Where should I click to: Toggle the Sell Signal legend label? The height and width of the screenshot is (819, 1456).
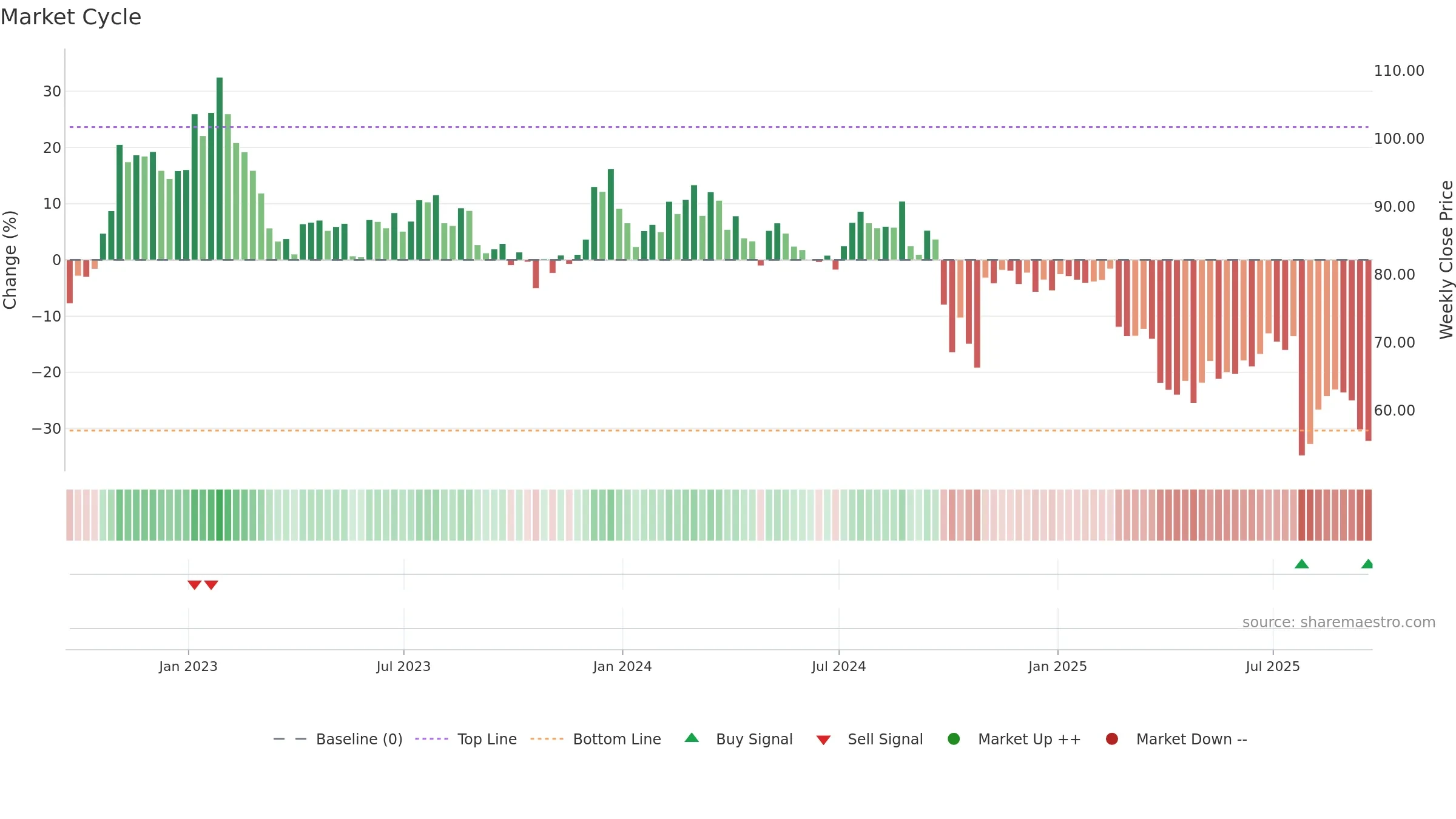(885, 739)
